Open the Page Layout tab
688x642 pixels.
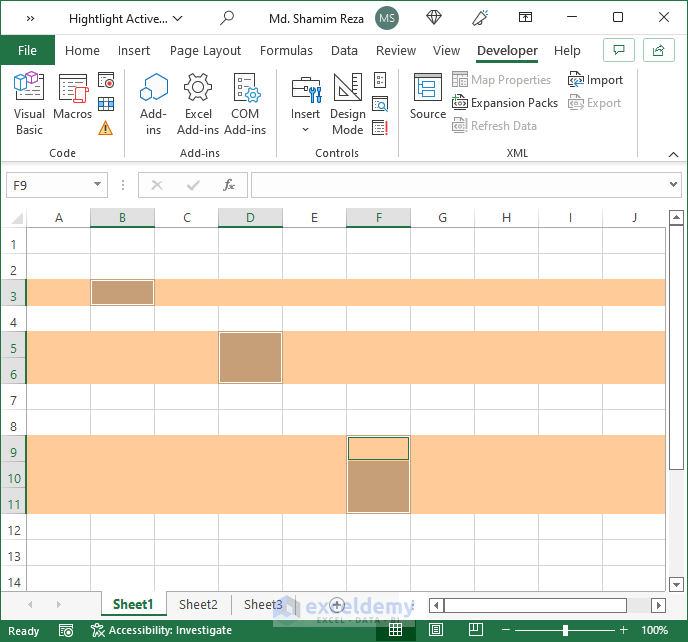pos(205,50)
